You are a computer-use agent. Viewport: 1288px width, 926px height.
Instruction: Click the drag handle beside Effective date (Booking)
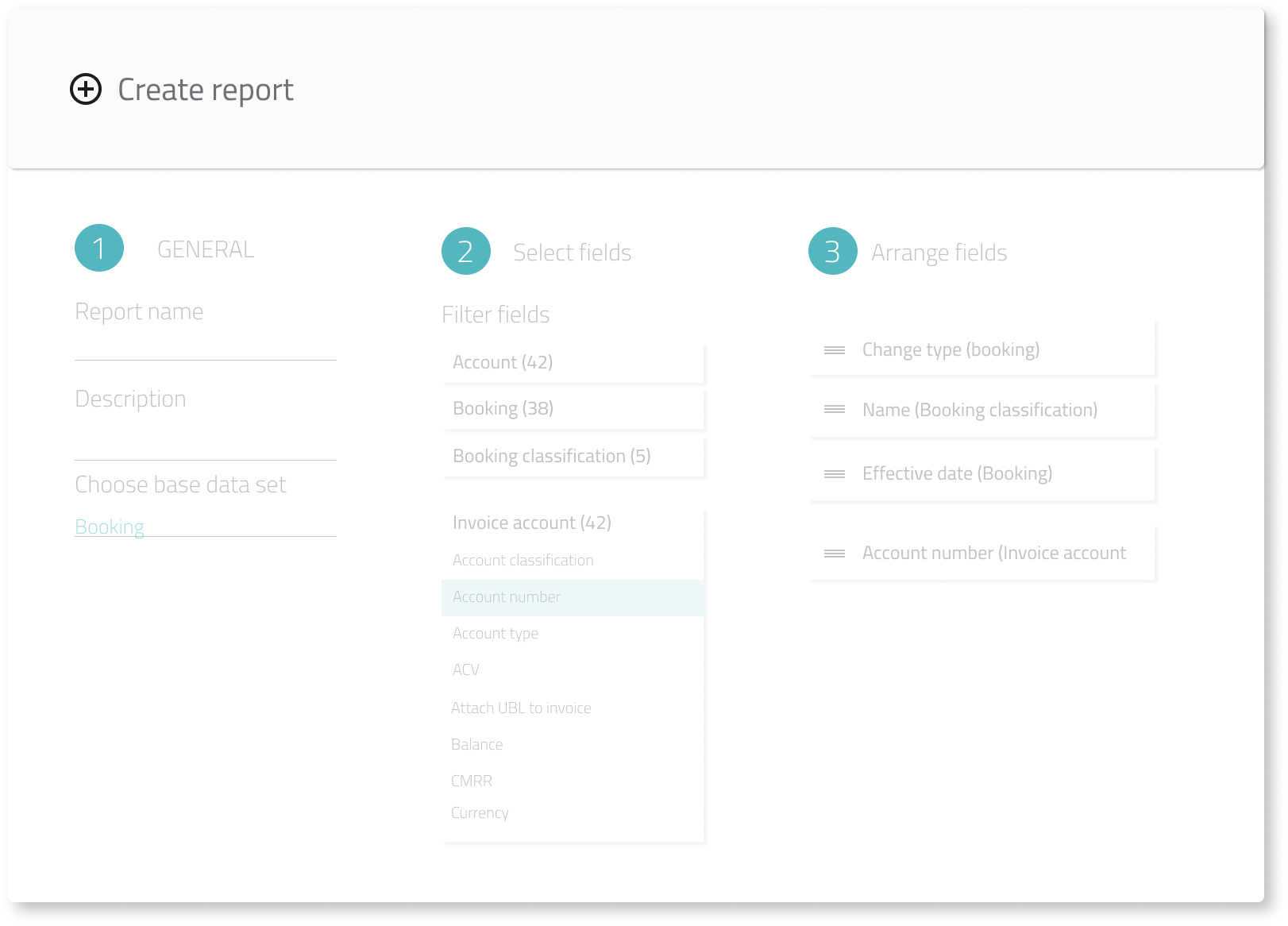835,473
